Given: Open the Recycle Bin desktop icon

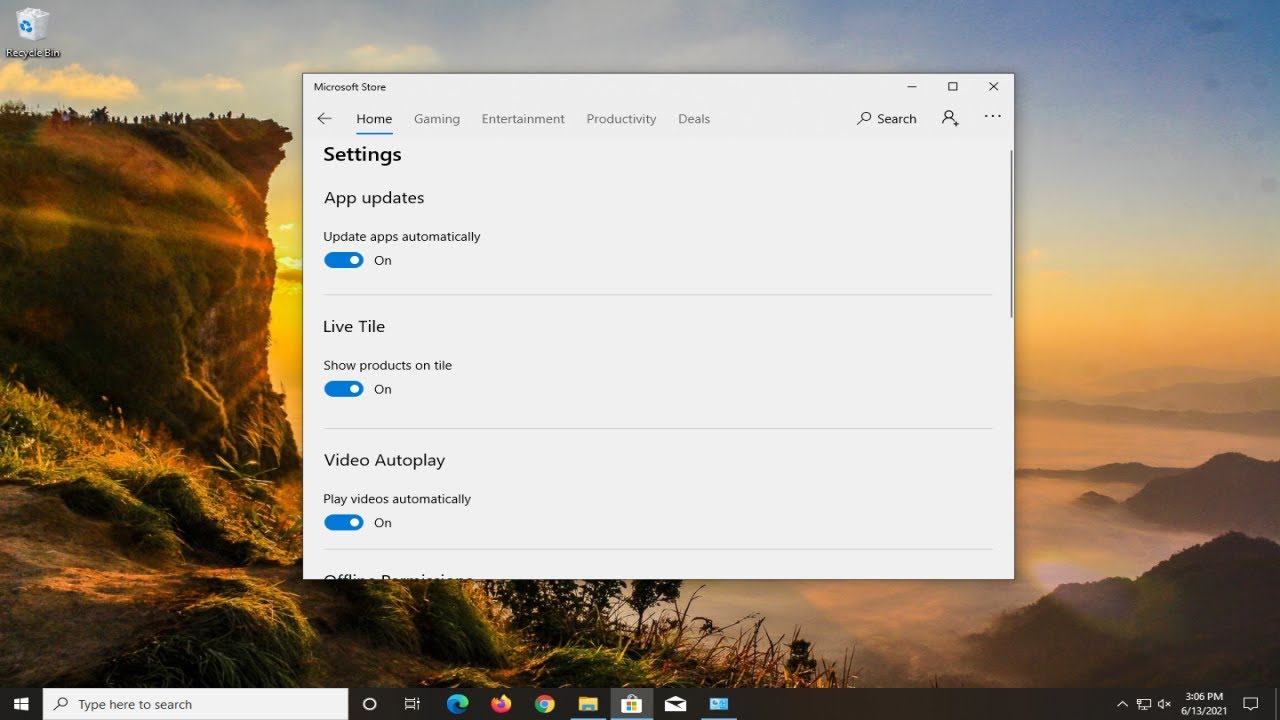Looking at the screenshot, I should tap(32, 33).
